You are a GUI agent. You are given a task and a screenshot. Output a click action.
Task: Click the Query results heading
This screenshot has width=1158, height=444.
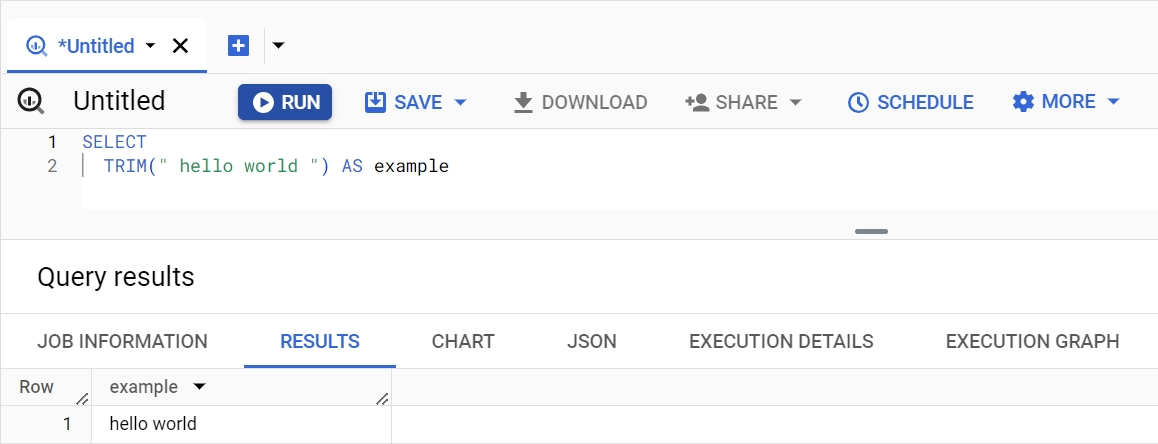[x=115, y=277]
